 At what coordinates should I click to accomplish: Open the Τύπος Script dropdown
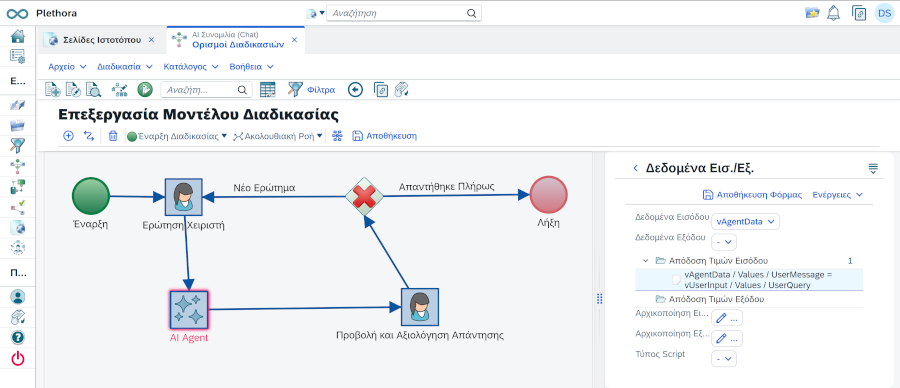724,358
